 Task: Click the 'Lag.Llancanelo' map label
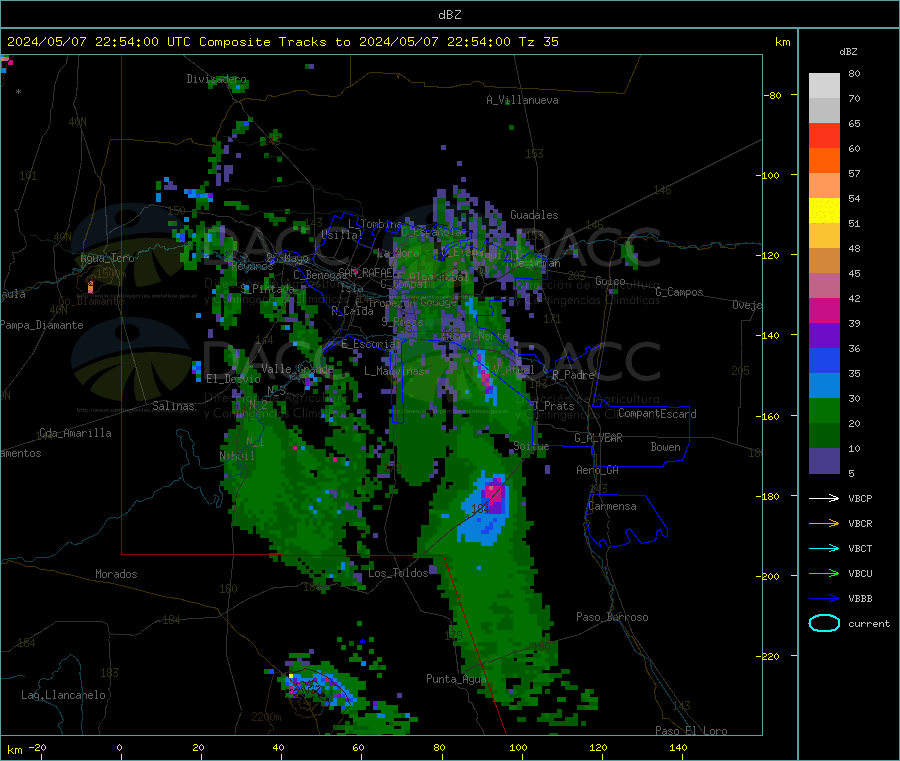[x=63, y=696]
